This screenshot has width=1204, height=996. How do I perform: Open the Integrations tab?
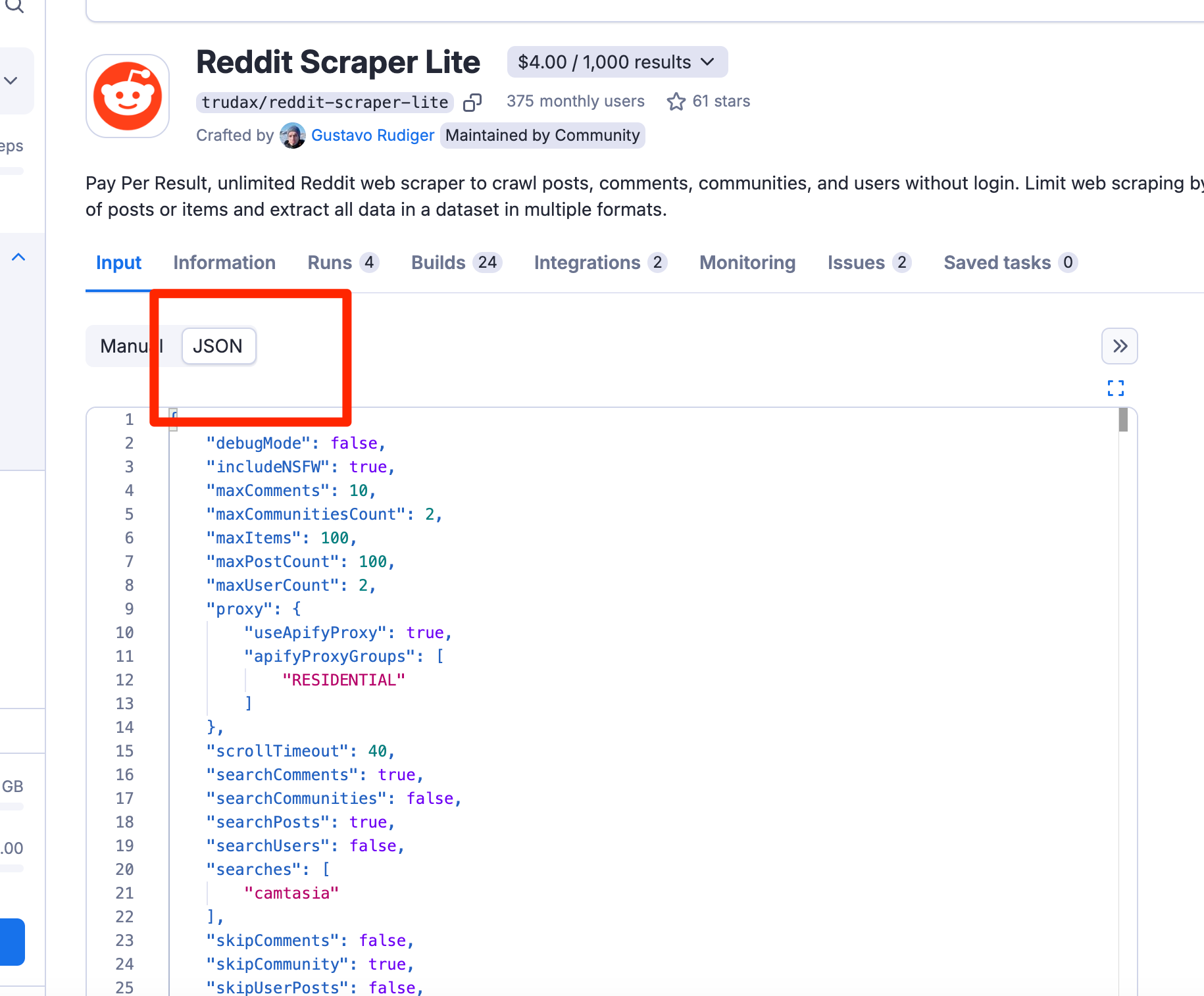point(601,262)
